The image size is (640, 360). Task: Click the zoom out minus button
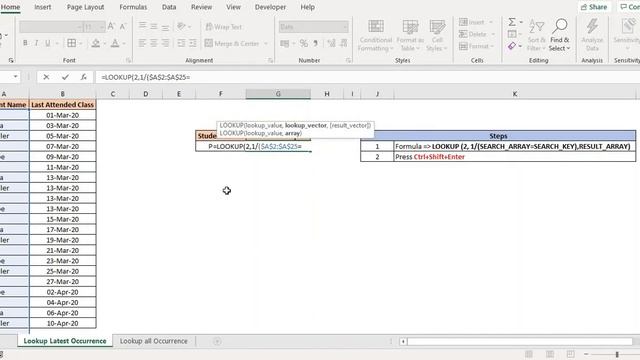(586, 354)
